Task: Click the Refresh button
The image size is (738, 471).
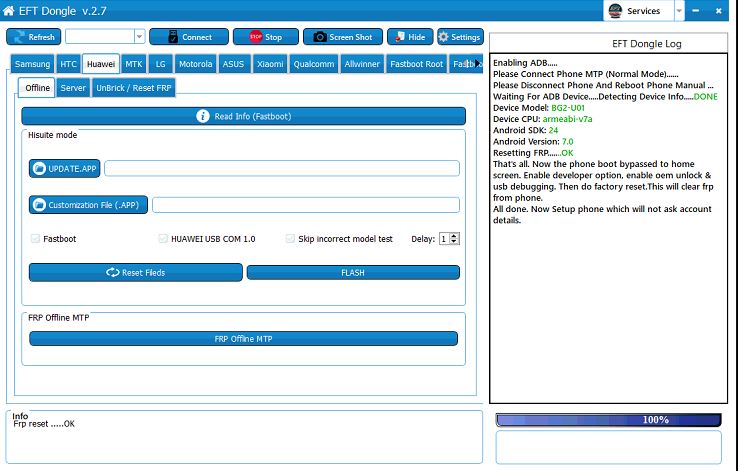Action: (33, 37)
